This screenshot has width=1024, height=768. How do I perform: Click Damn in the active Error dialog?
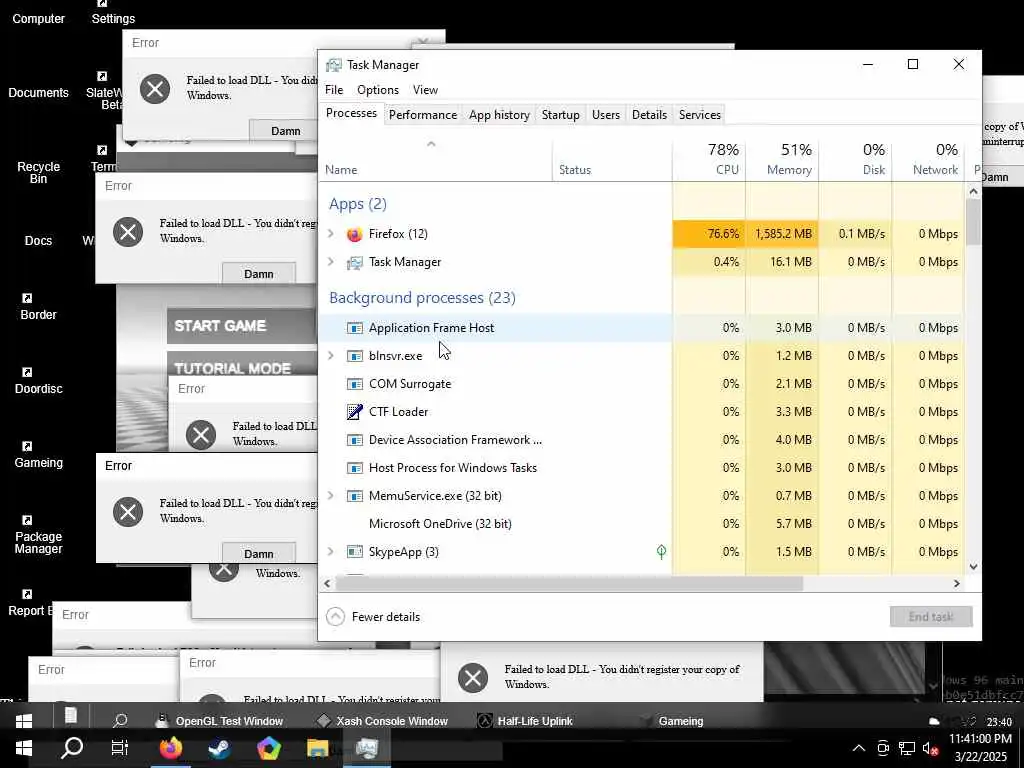pyautogui.click(x=259, y=554)
